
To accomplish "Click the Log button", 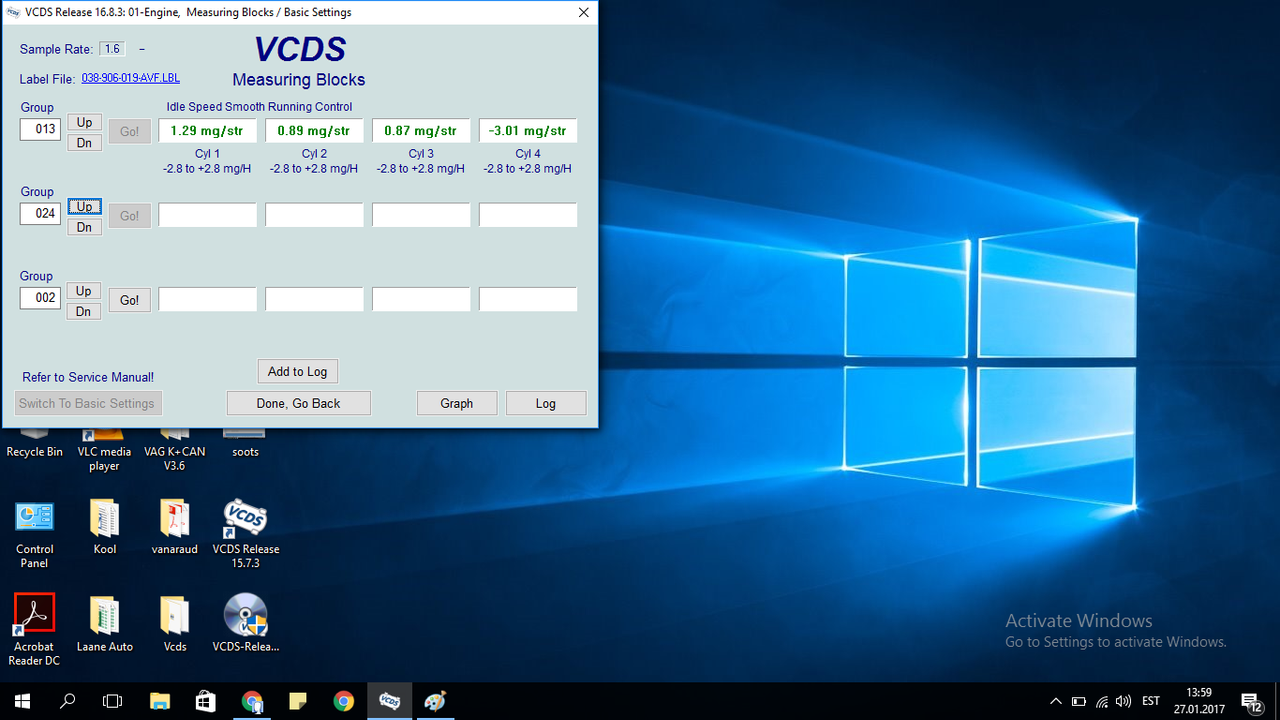I will [546, 403].
